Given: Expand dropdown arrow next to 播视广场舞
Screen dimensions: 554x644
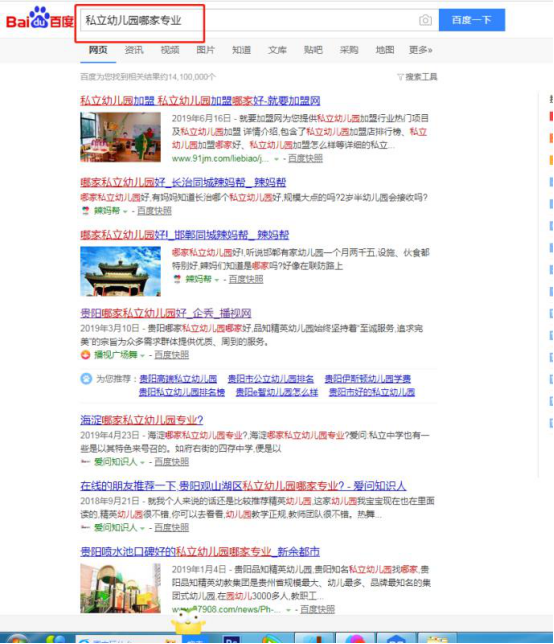Looking at the screenshot, I should tap(143, 356).
